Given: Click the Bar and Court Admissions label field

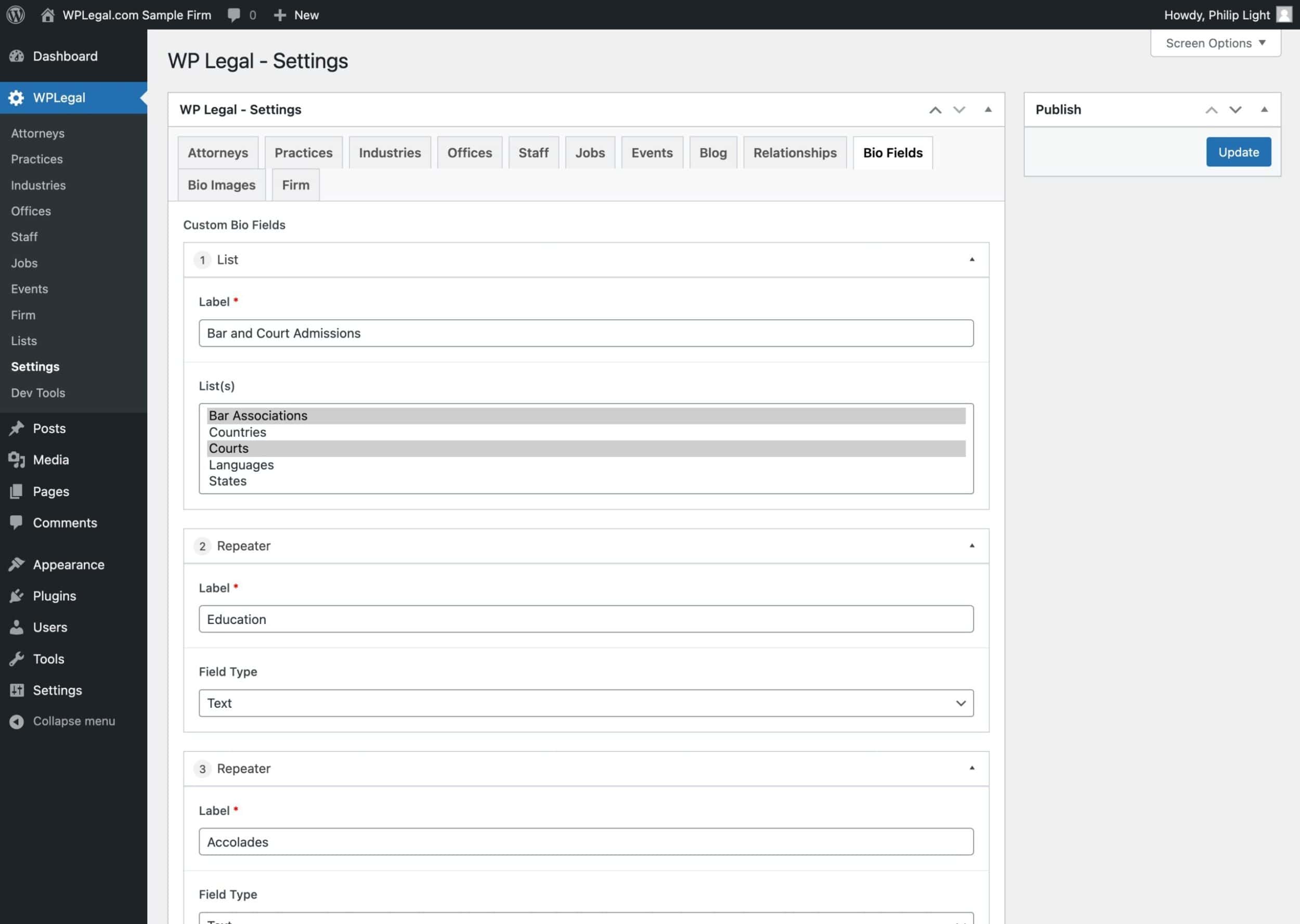Looking at the screenshot, I should [586, 333].
